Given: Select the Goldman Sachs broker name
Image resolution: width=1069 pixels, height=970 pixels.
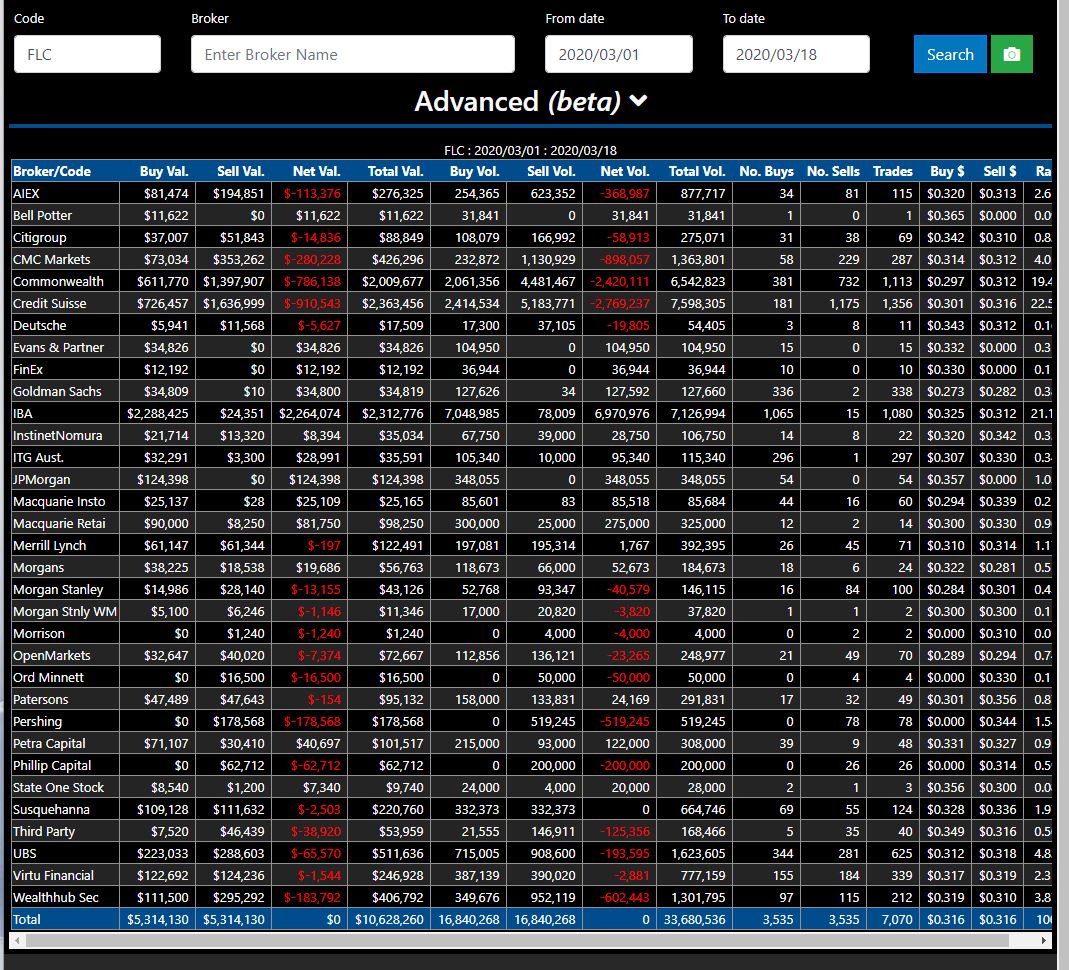Looking at the screenshot, I should (57, 391).
